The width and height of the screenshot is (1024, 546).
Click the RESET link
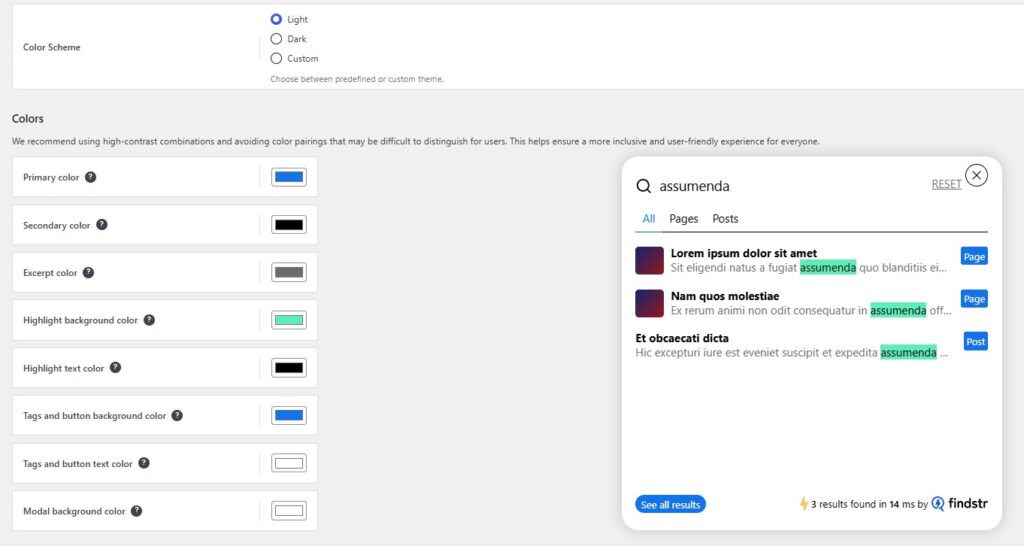946,184
